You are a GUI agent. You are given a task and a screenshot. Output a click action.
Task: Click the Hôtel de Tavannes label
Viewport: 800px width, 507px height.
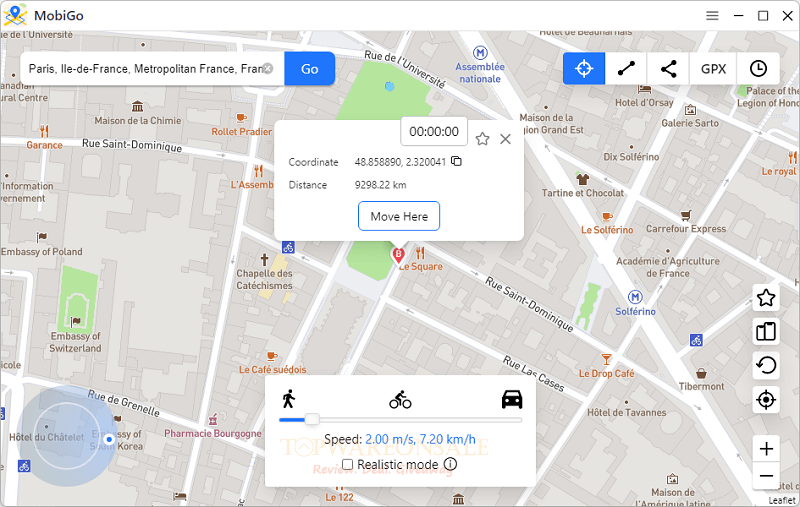(x=627, y=412)
